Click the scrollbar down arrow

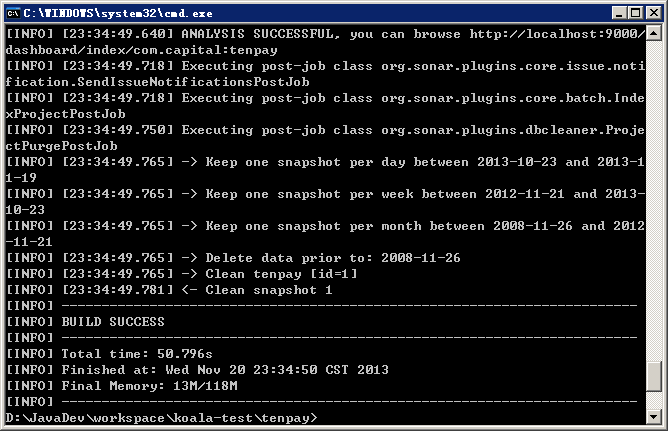coord(654,417)
